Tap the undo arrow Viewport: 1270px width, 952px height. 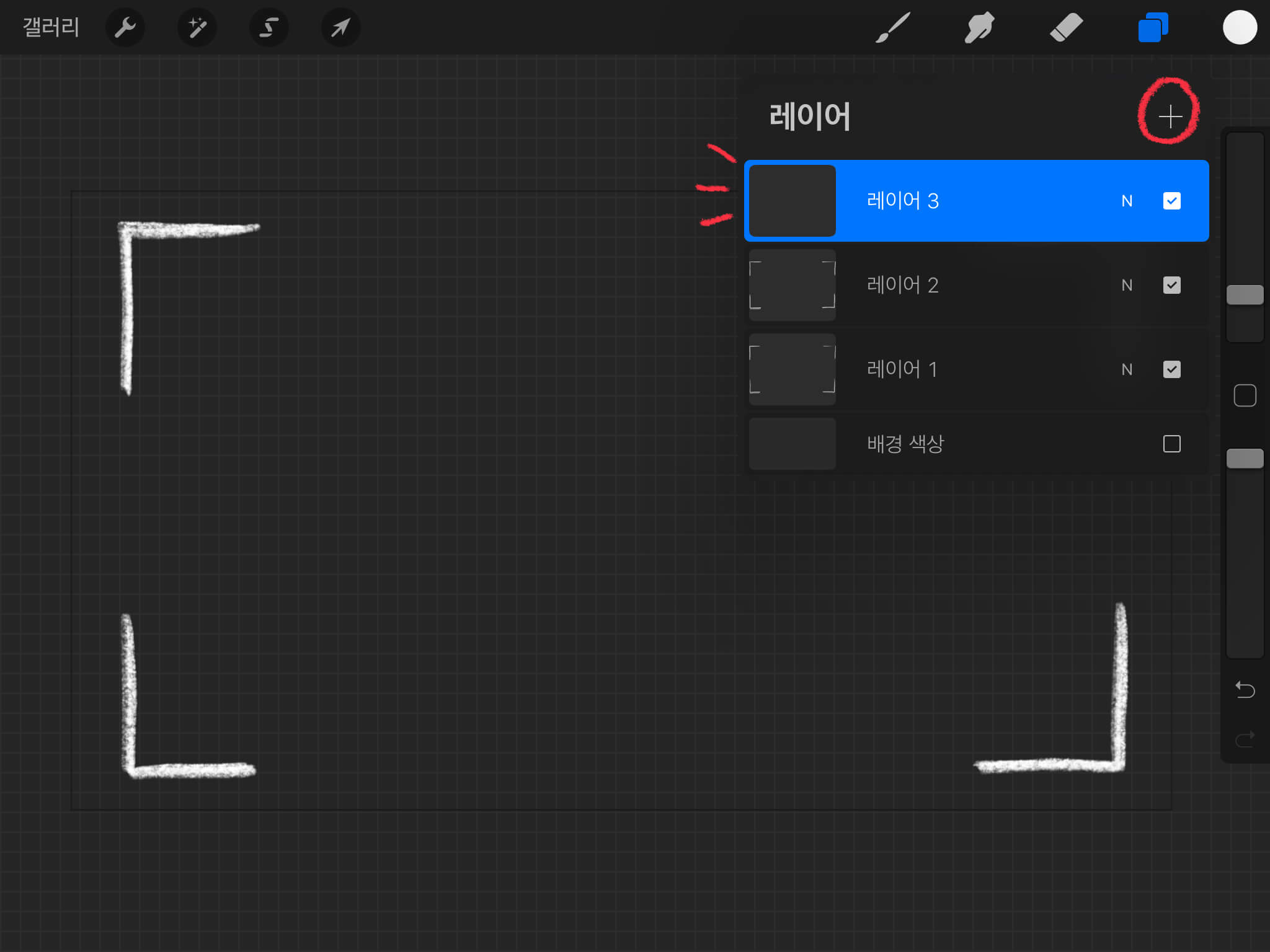click(1245, 689)
